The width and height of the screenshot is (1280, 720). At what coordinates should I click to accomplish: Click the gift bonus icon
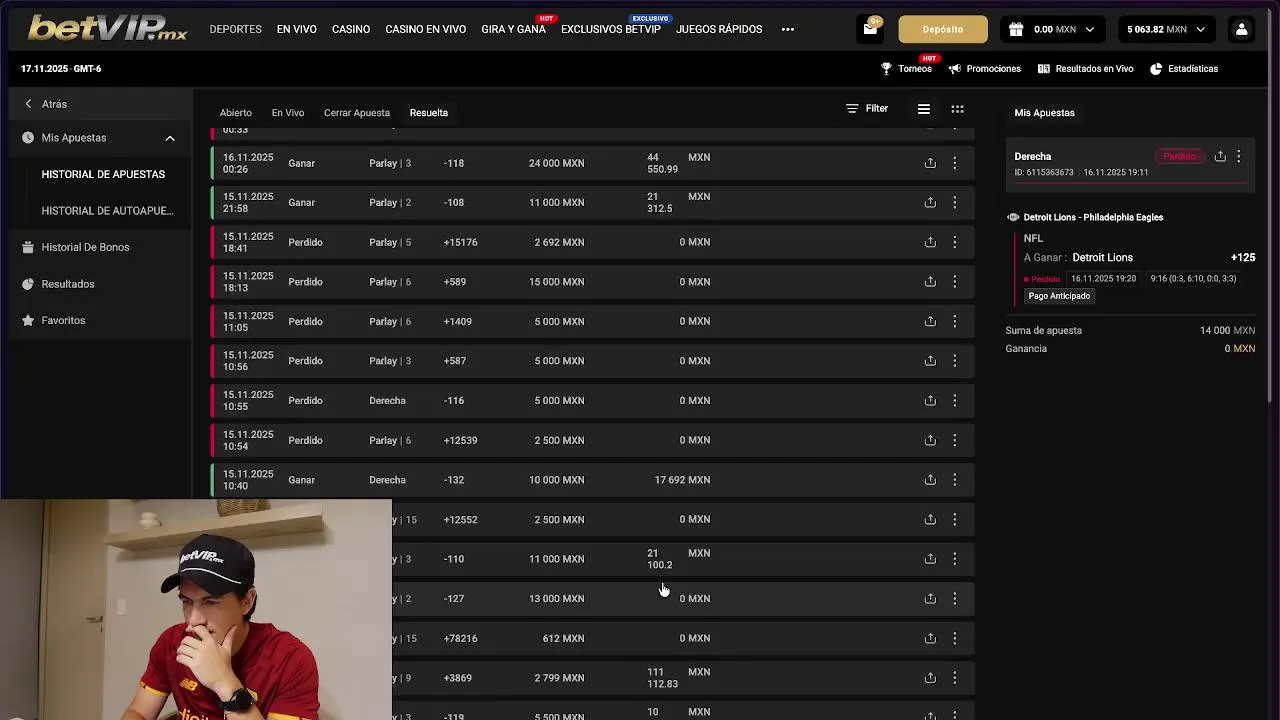click(1016, 29)
